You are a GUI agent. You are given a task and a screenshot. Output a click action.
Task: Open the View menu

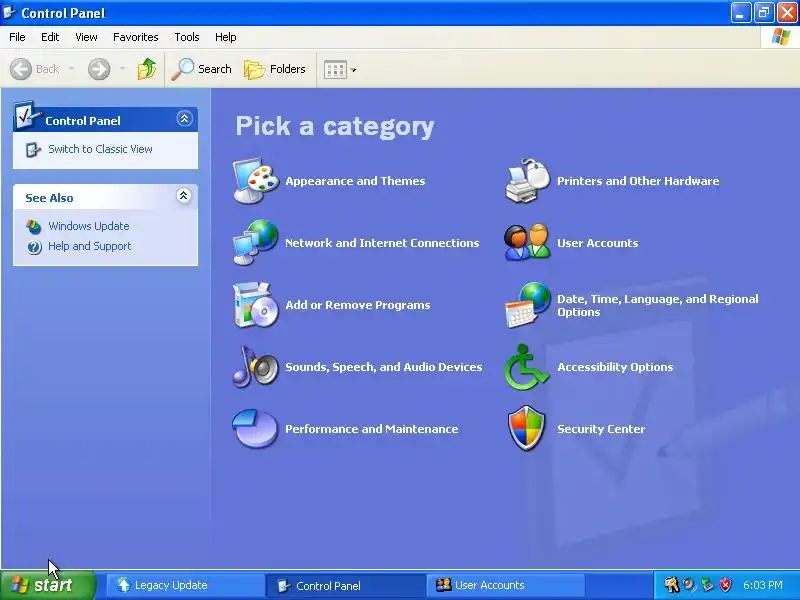pyautogui.click(x=86, y=37)
